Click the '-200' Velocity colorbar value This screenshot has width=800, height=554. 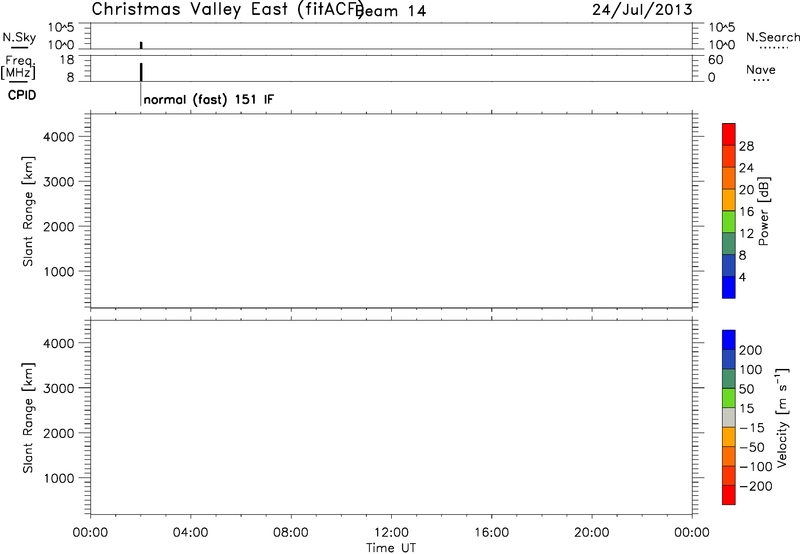coord(756,486)
